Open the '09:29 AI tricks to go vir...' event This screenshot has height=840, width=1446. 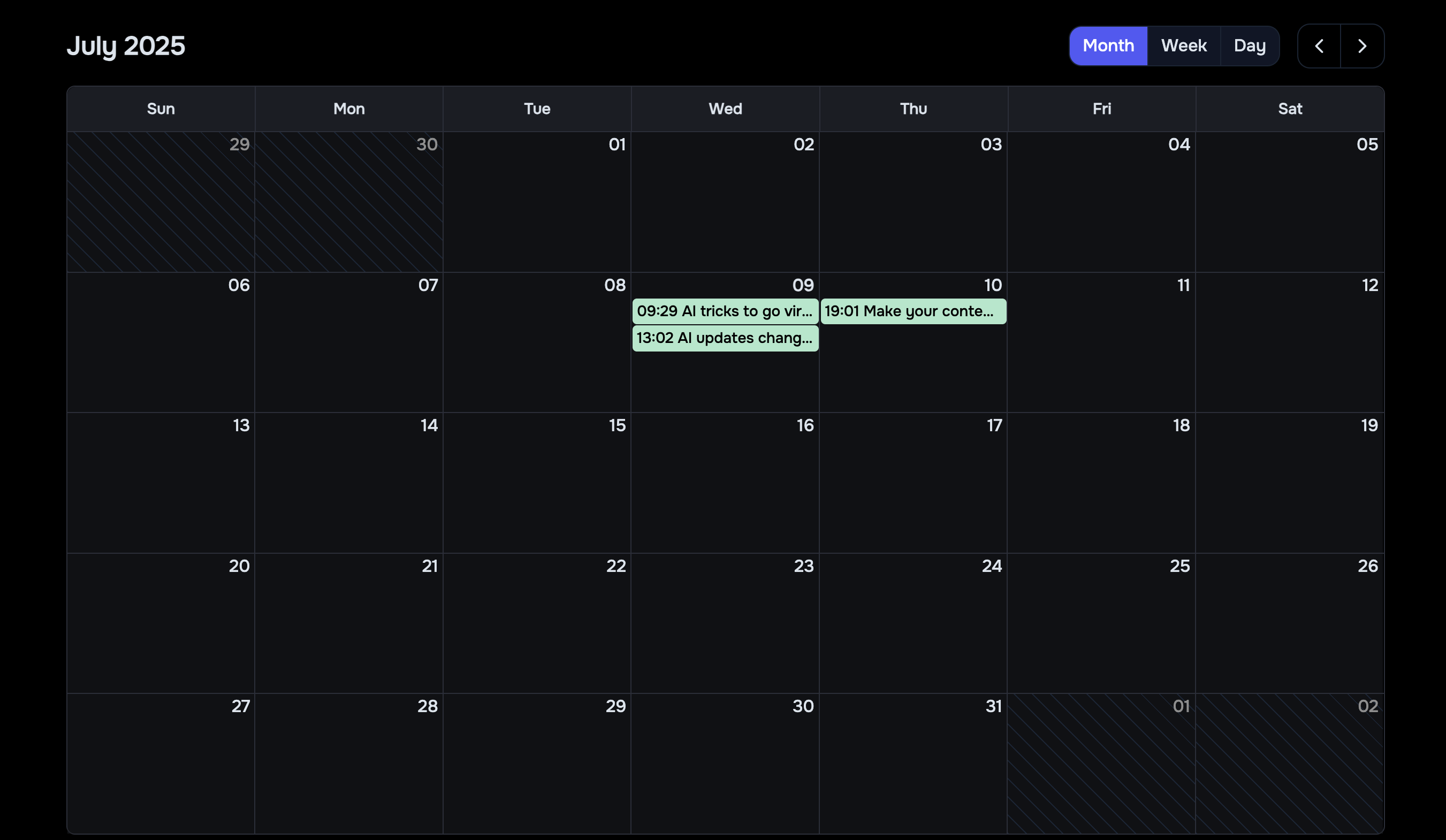[x=725, y=311]
